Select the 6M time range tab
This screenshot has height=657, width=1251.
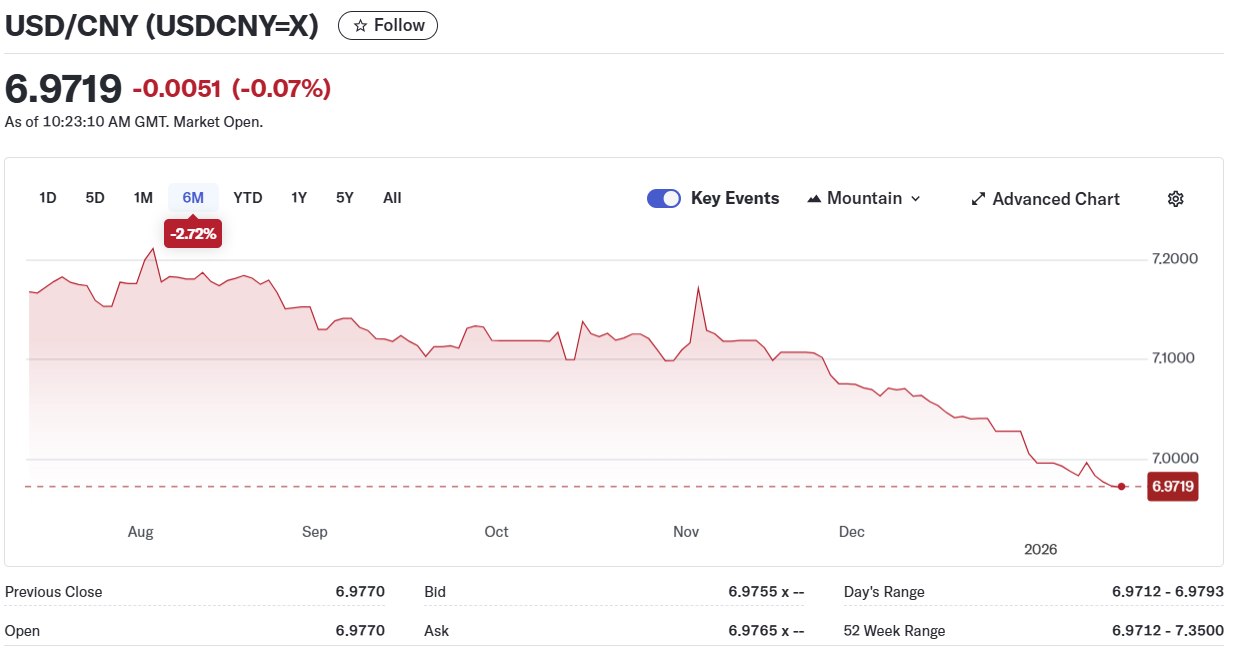click(193, 198)
